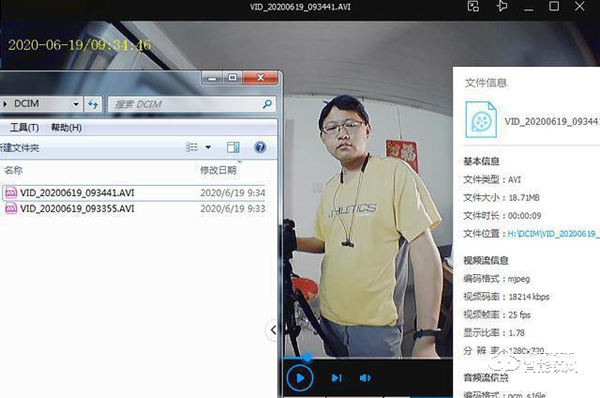Open the view options dropdown arrow
The height and width of the screenshot is (398, 600).
208,147
